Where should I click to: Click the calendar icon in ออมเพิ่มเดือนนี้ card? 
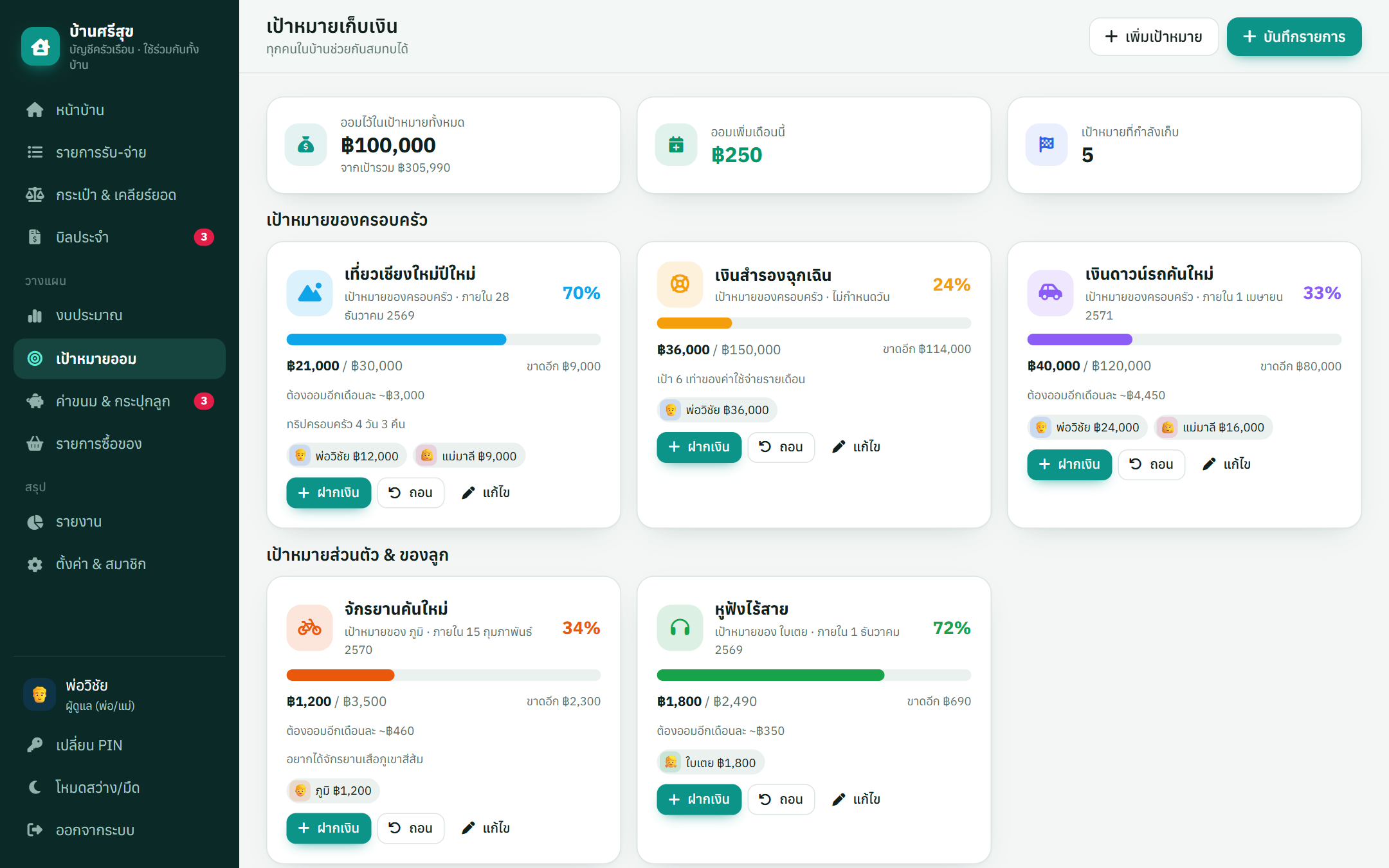676,145
